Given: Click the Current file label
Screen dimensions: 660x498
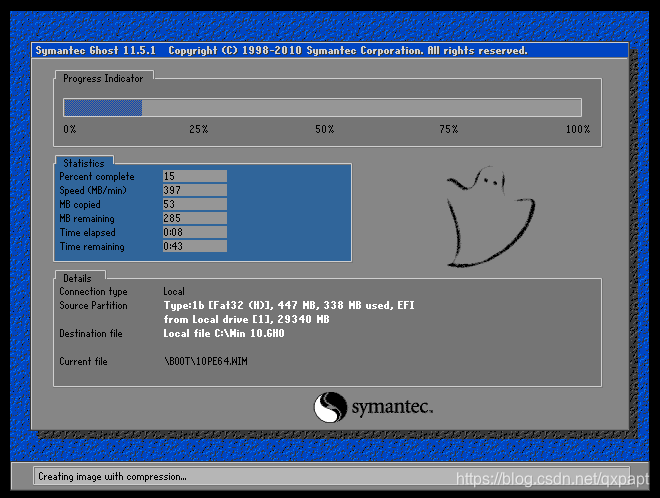Looking at the screenshot, I should click(x=83, y=361).
